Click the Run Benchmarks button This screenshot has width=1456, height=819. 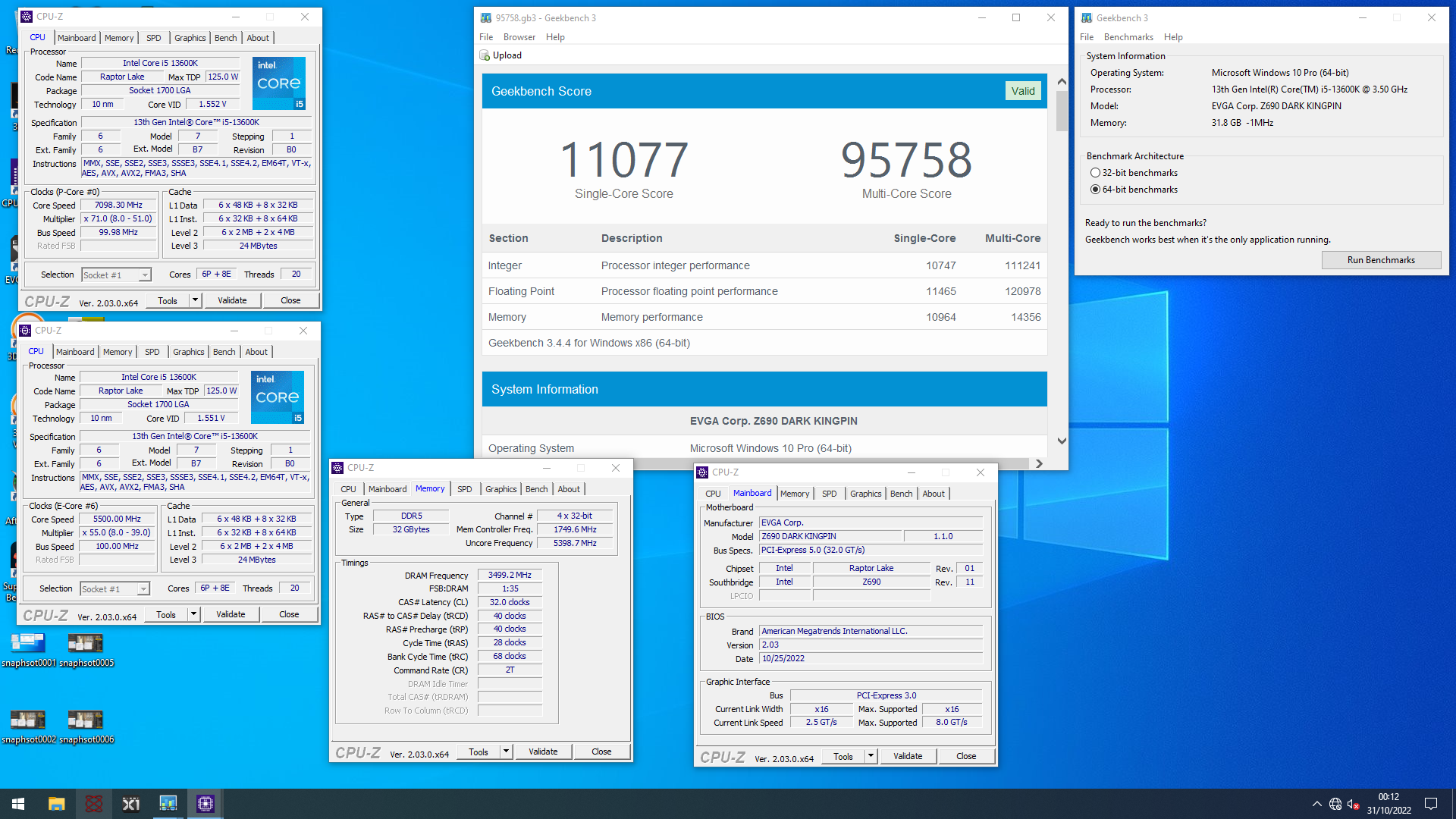pos(1381,260)
